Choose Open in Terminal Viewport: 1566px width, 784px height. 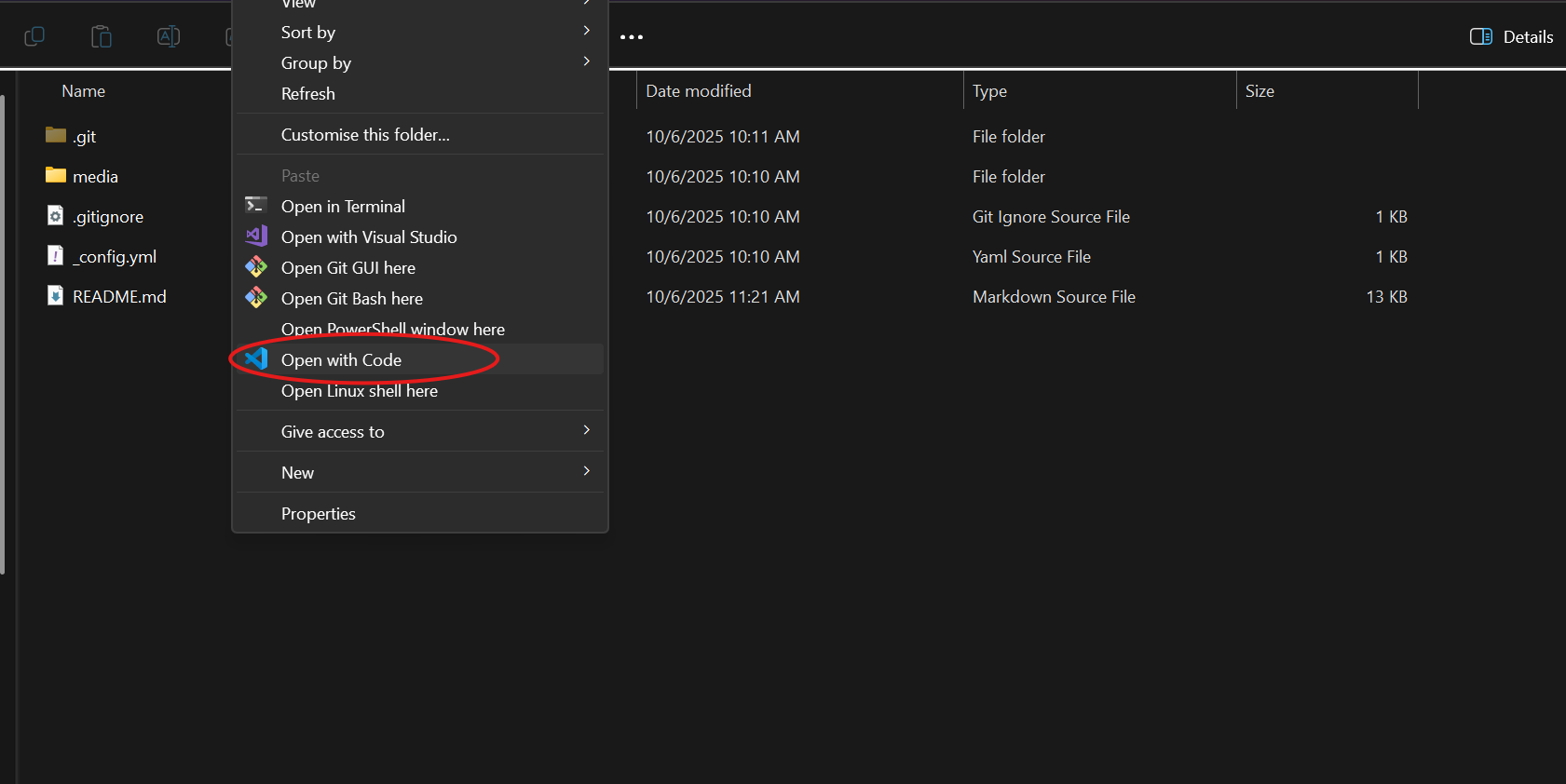click(343, 207)
